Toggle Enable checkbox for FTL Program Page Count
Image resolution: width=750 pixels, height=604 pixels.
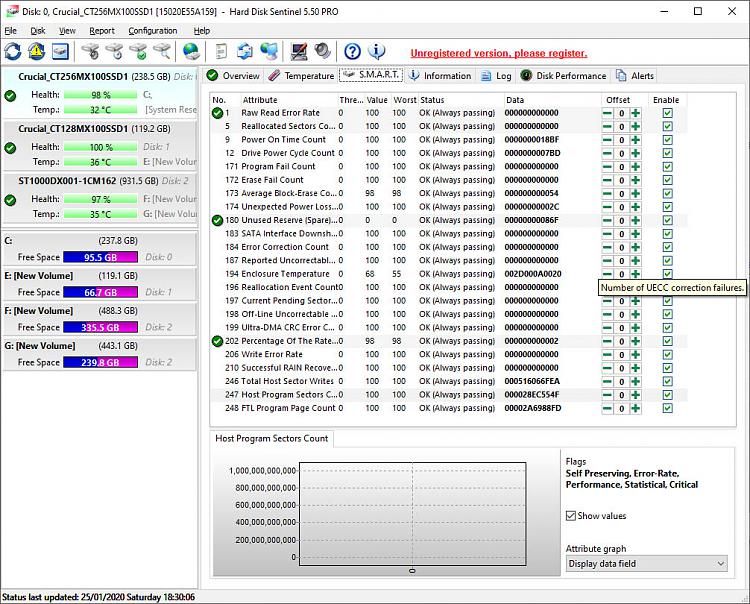tap(668, 408)
